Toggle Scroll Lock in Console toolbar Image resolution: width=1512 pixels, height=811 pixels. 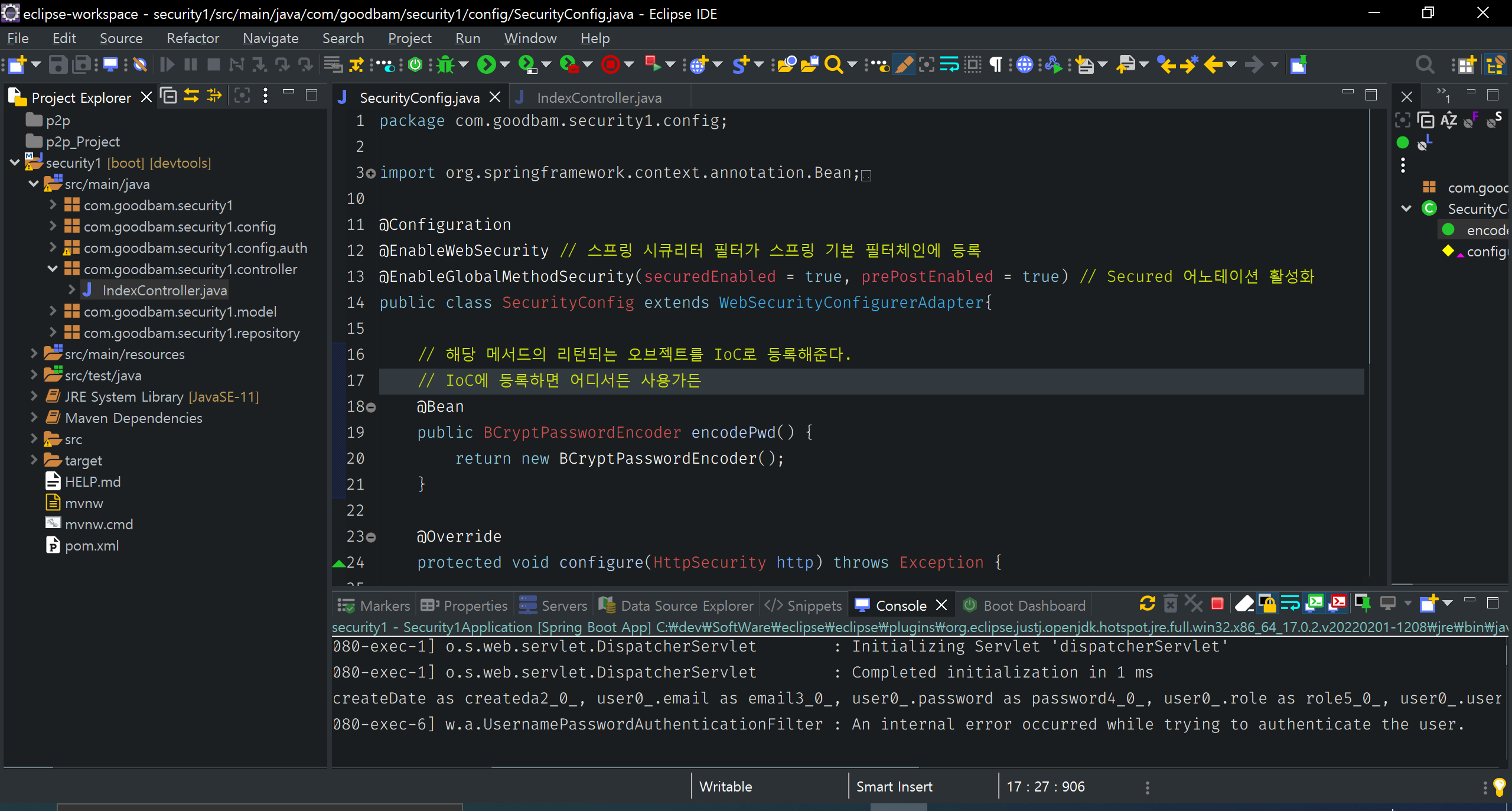[x=1267, y=604]
